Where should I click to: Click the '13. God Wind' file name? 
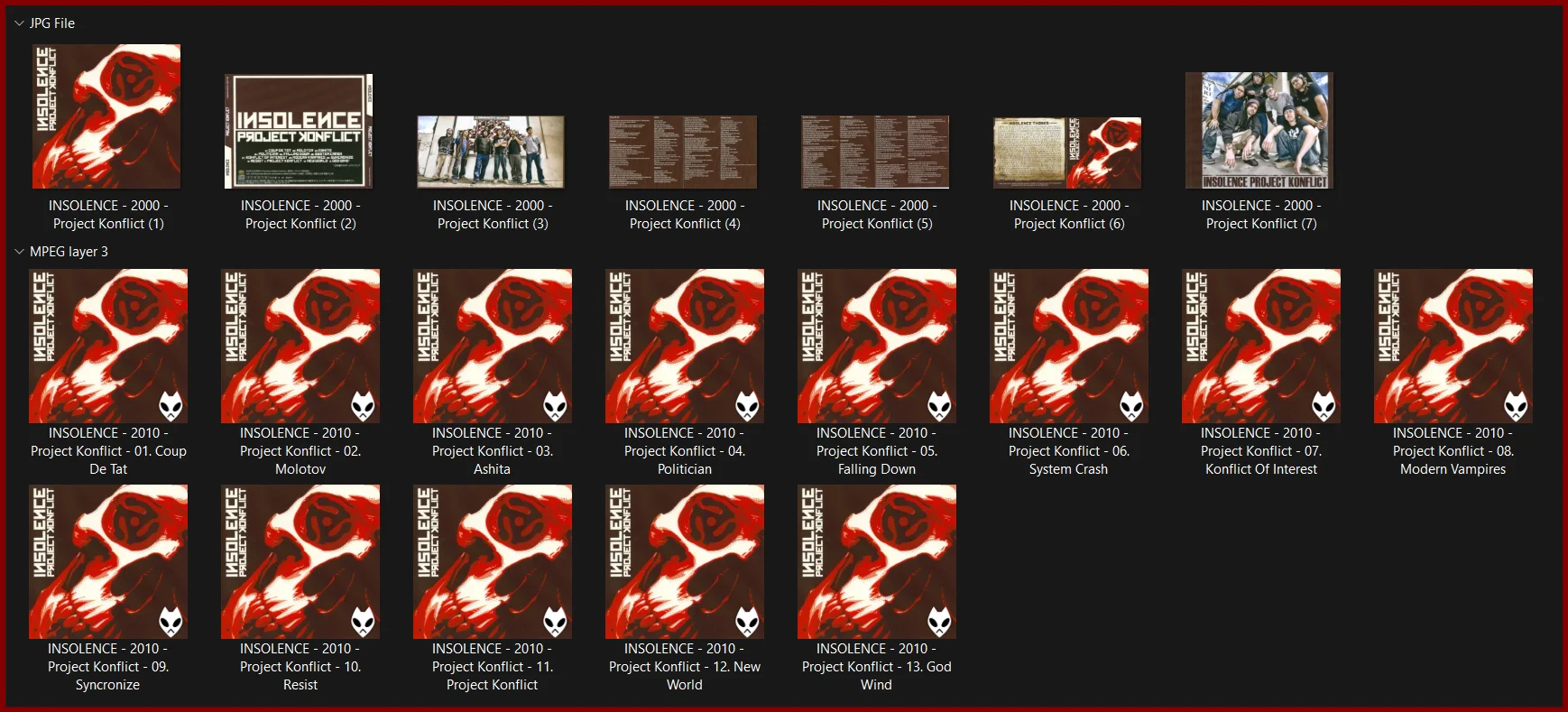pyautogui.click(x=877, y=667)
